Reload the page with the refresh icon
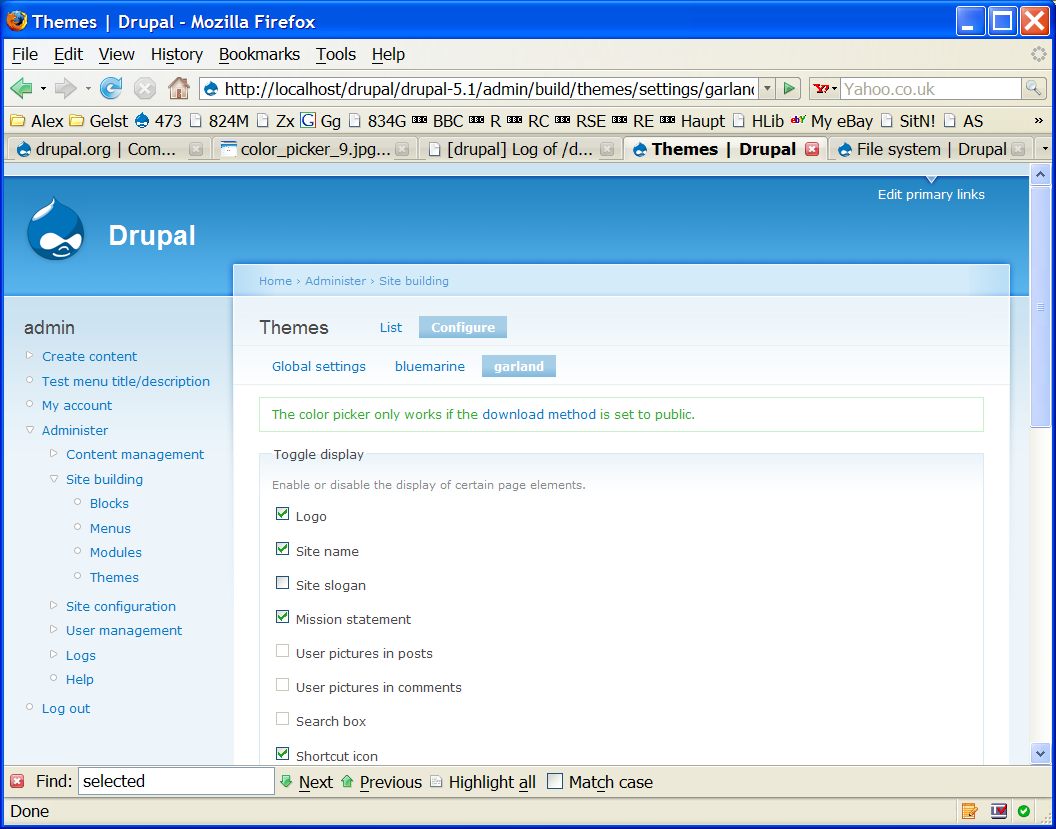The width and height of the screenshot is (1056, 829). 110,88
